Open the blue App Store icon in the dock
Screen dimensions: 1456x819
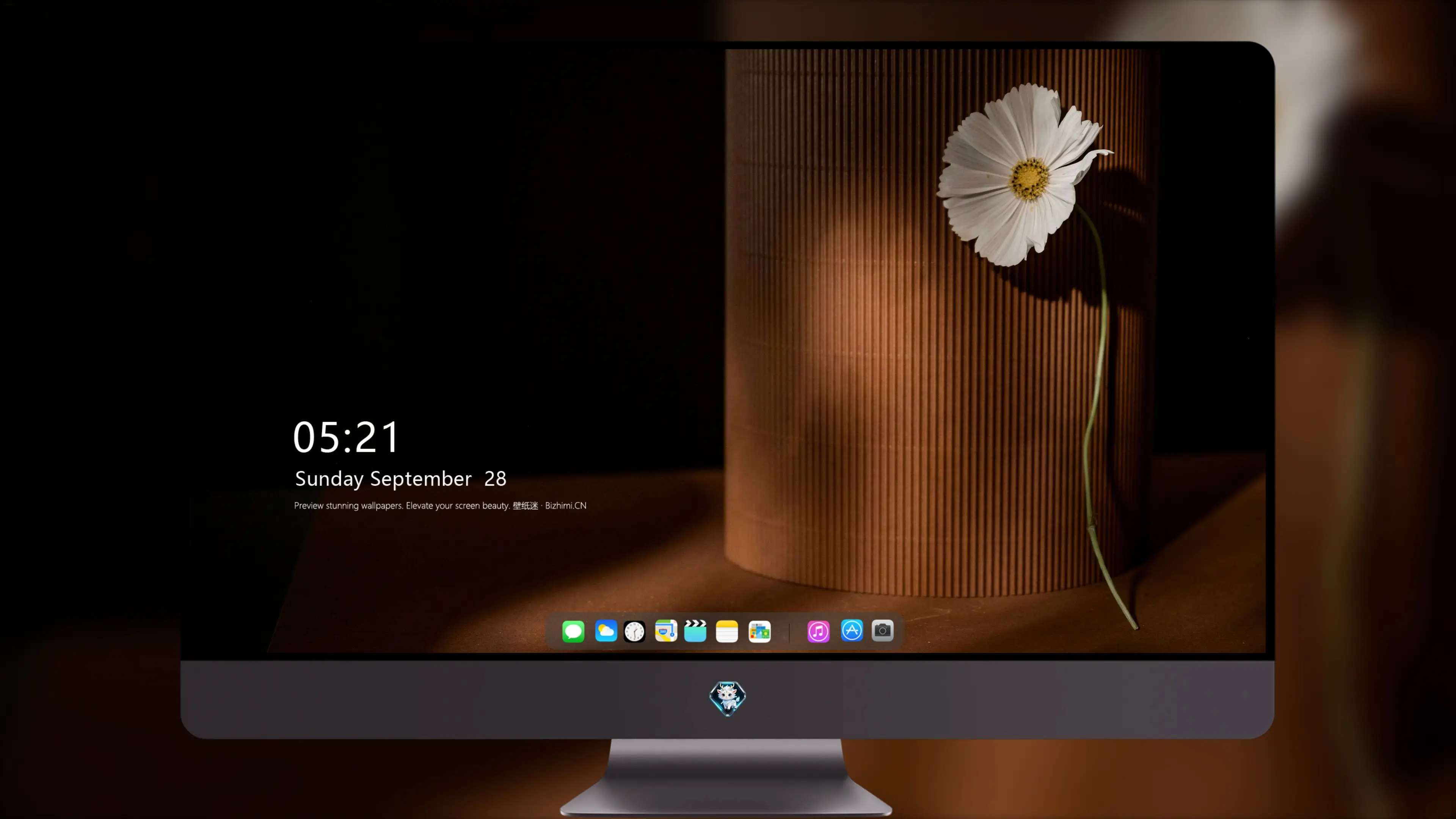pyautogui.click(x=852, y=631)
